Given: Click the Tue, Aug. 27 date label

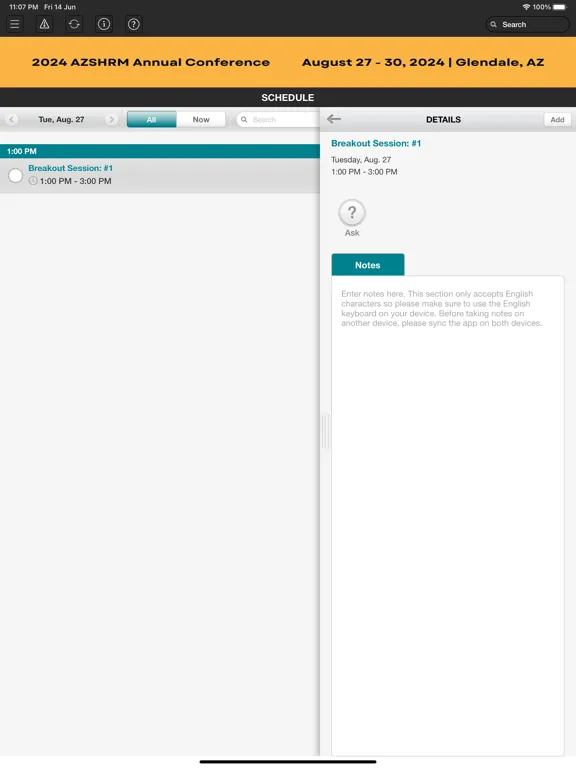Looking at the screenshot, I should click(x=62, y=120).
